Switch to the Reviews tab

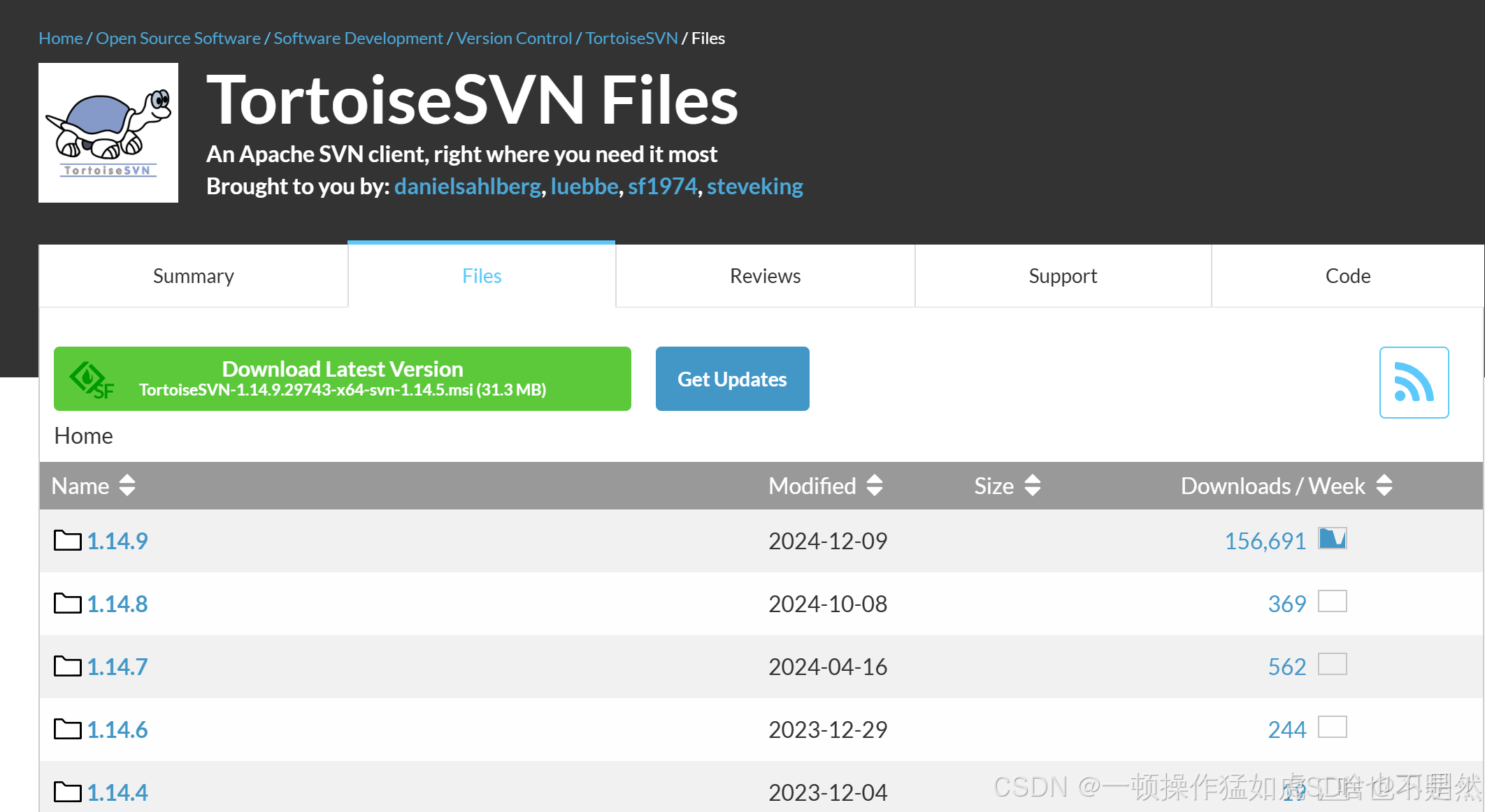765,275
